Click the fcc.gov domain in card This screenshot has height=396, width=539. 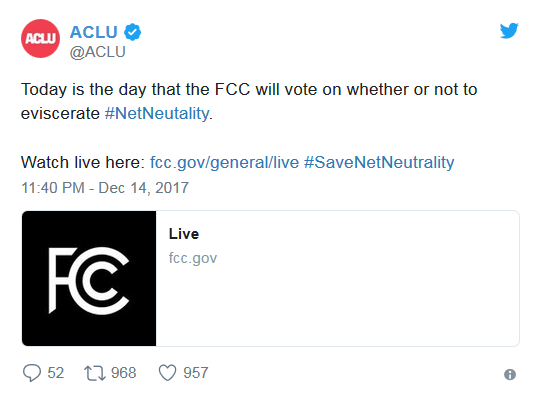coord(193,258)
